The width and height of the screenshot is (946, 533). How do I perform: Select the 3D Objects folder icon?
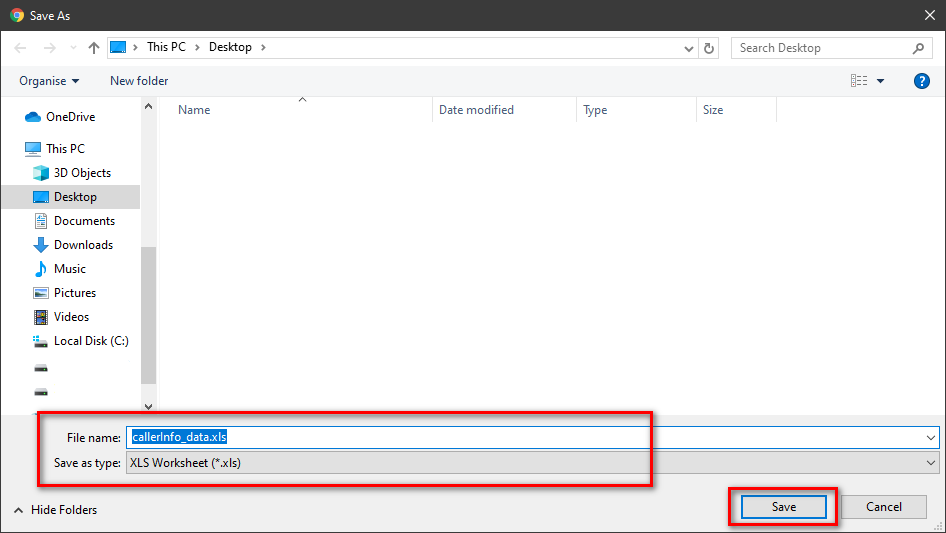pos(41,173)
